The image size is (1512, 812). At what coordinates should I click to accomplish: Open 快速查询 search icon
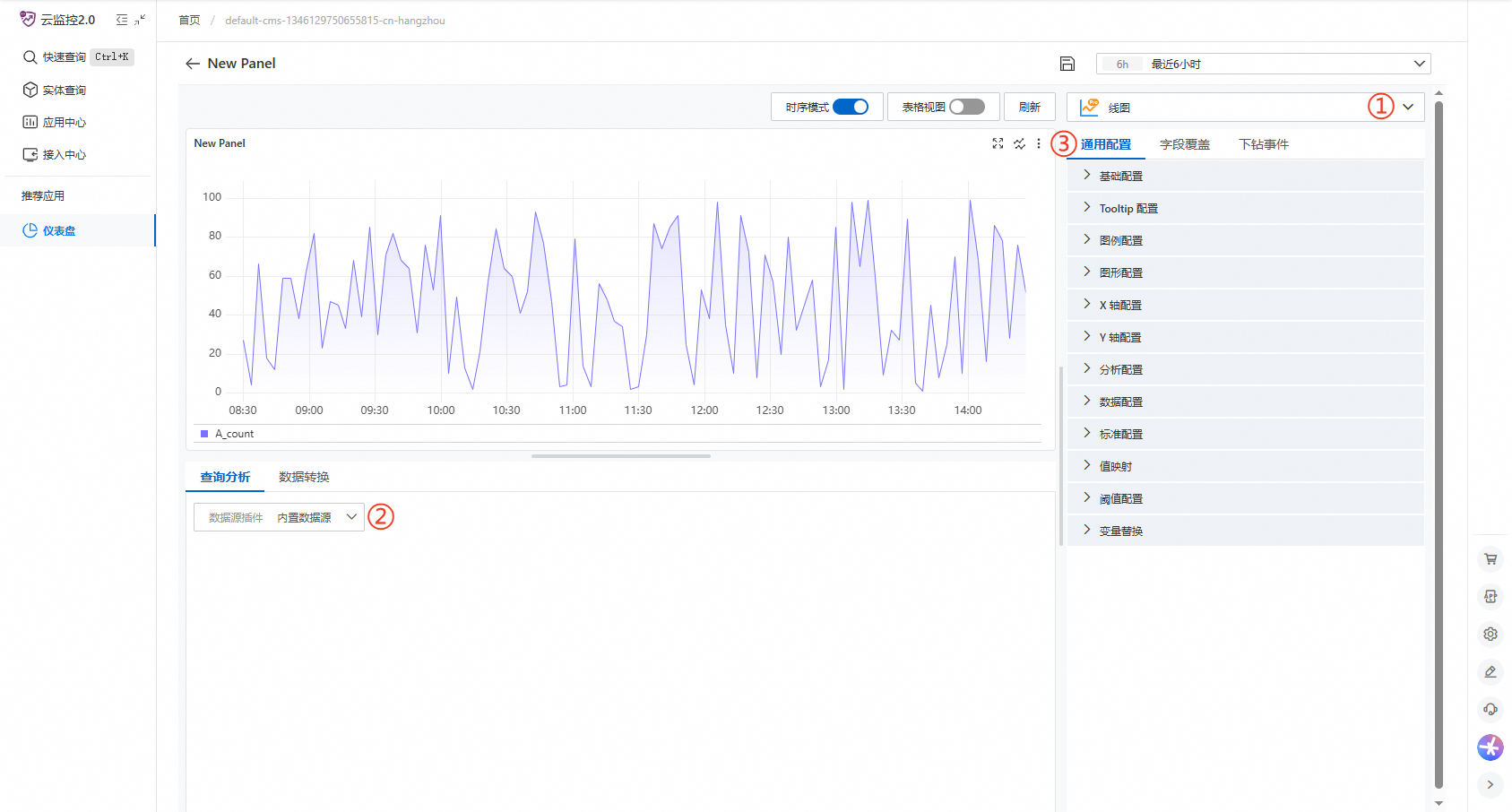click(x=30, y=57)
